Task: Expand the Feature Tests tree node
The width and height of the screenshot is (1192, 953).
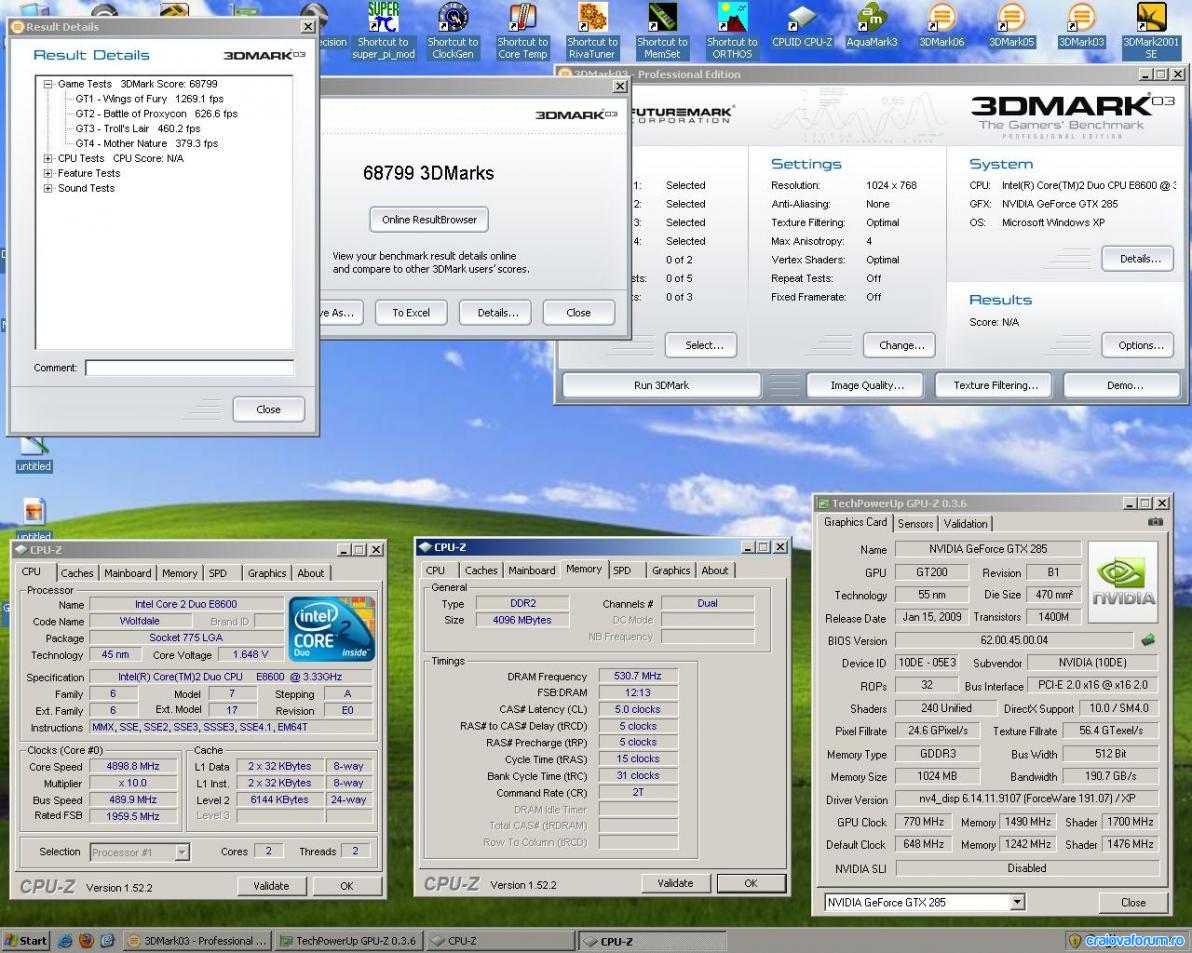Action: pyautogui.click(x=48, y=173)
